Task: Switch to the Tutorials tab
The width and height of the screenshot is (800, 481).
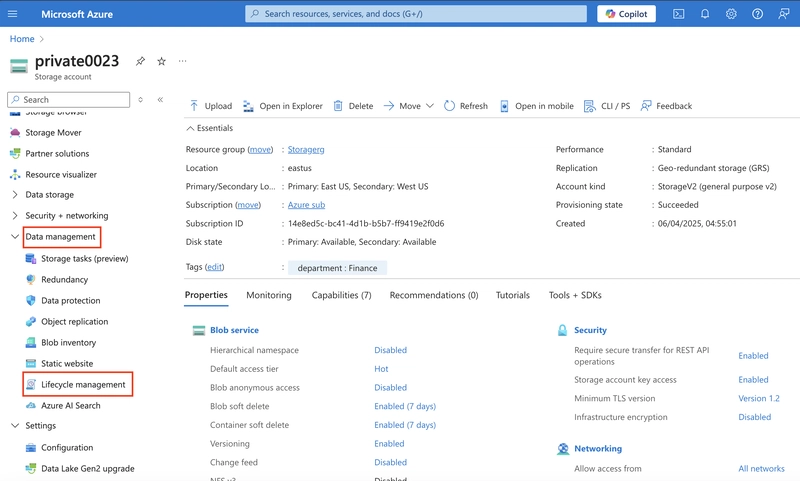Action: click(513, 295)
